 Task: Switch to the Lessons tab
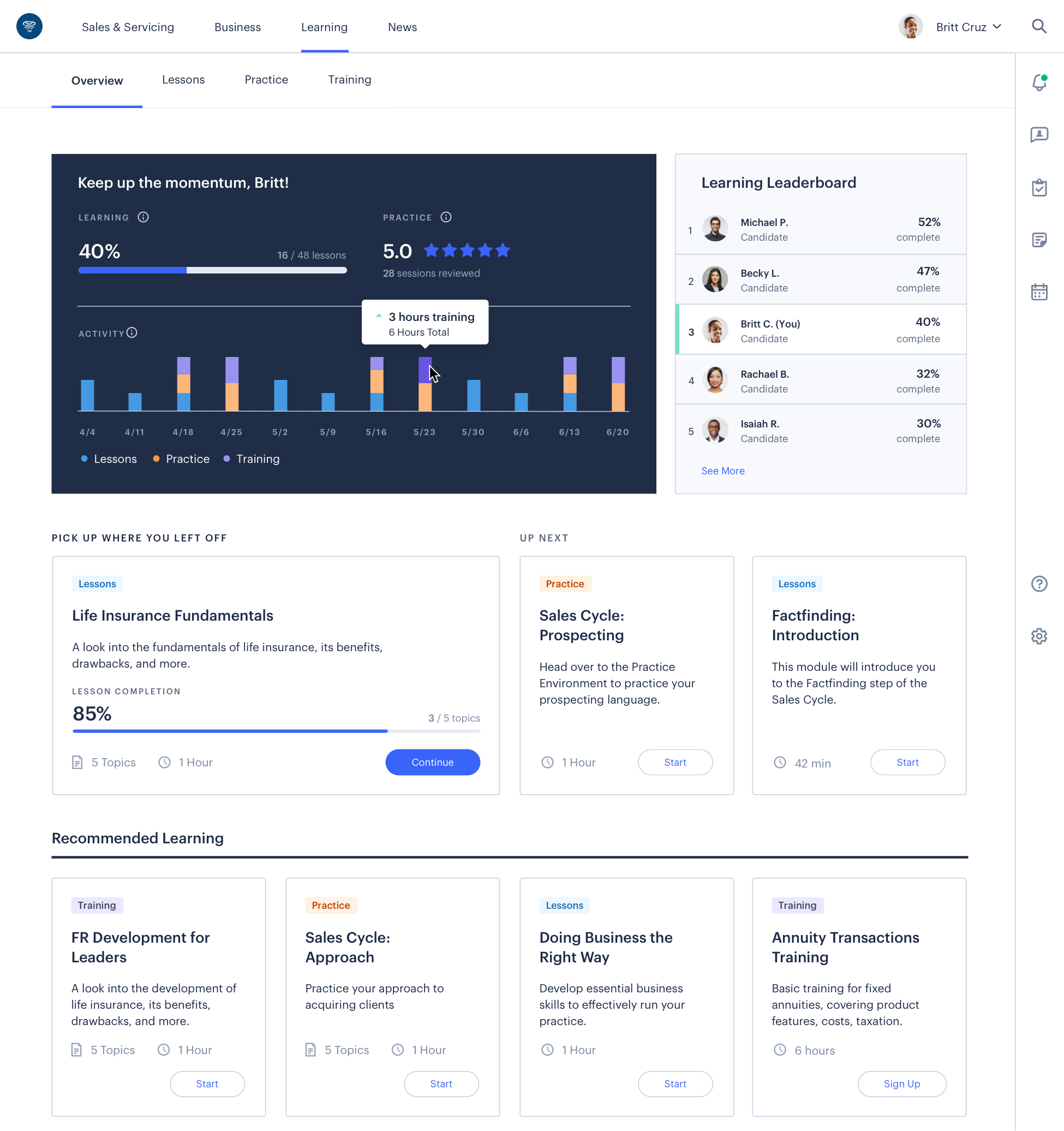183,80
